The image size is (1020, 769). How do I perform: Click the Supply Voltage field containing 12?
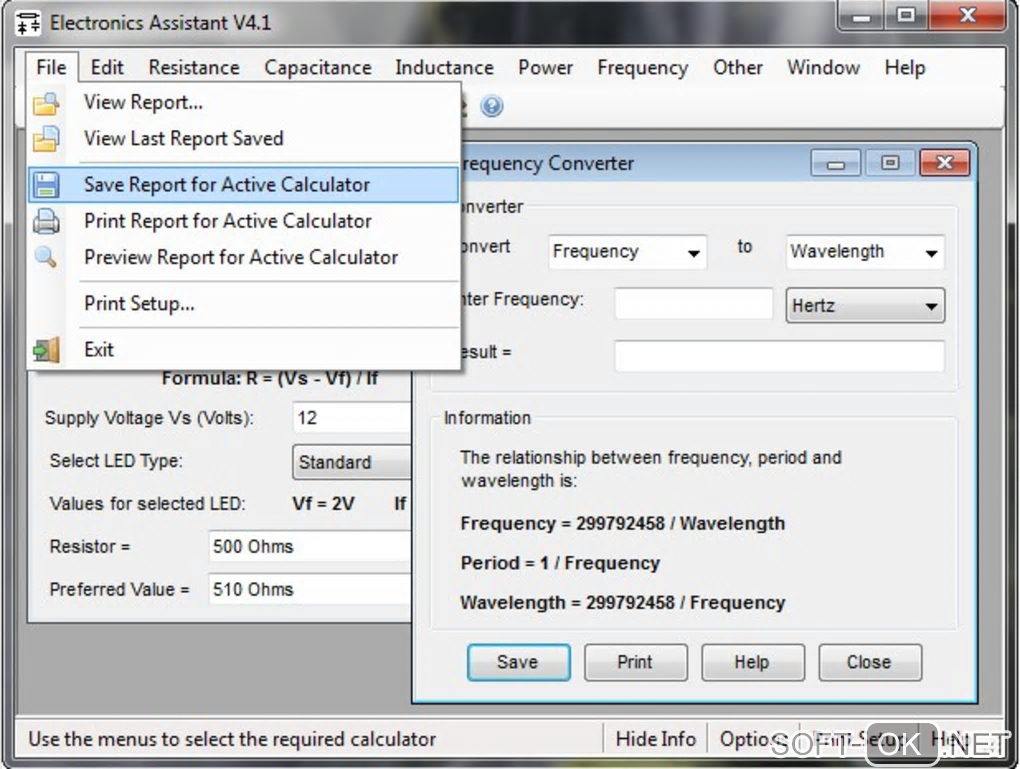[x=352, y=418]
